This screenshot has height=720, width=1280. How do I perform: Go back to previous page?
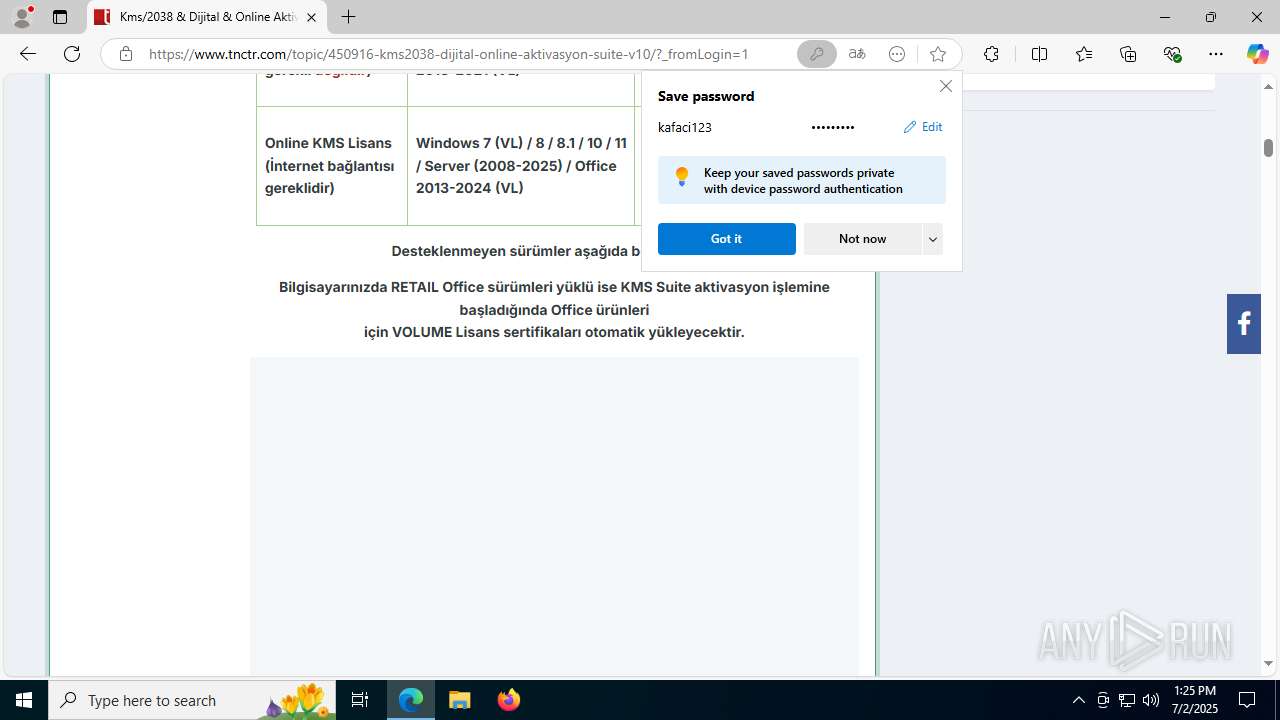tap(28, 54)
